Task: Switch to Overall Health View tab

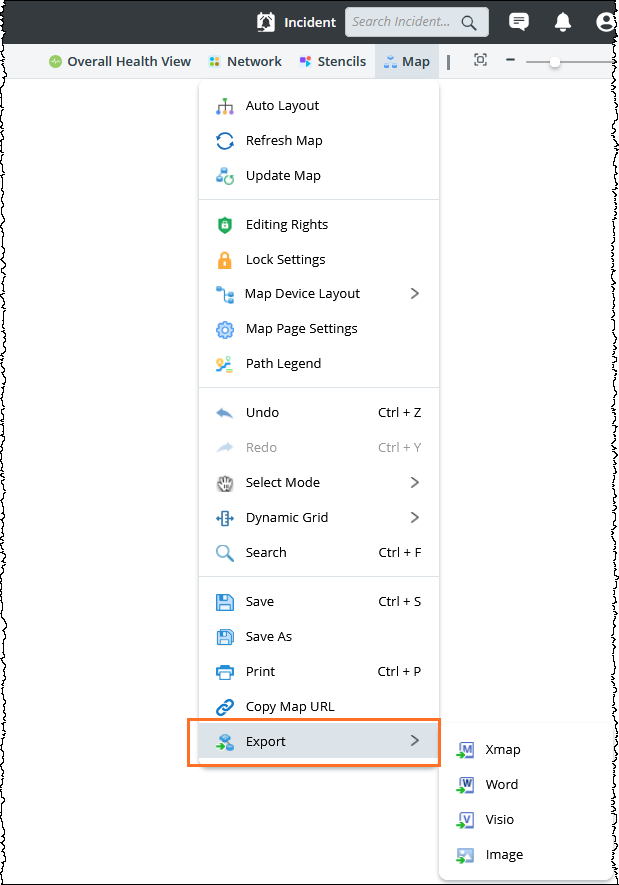Action: click(x=120, y=62)
